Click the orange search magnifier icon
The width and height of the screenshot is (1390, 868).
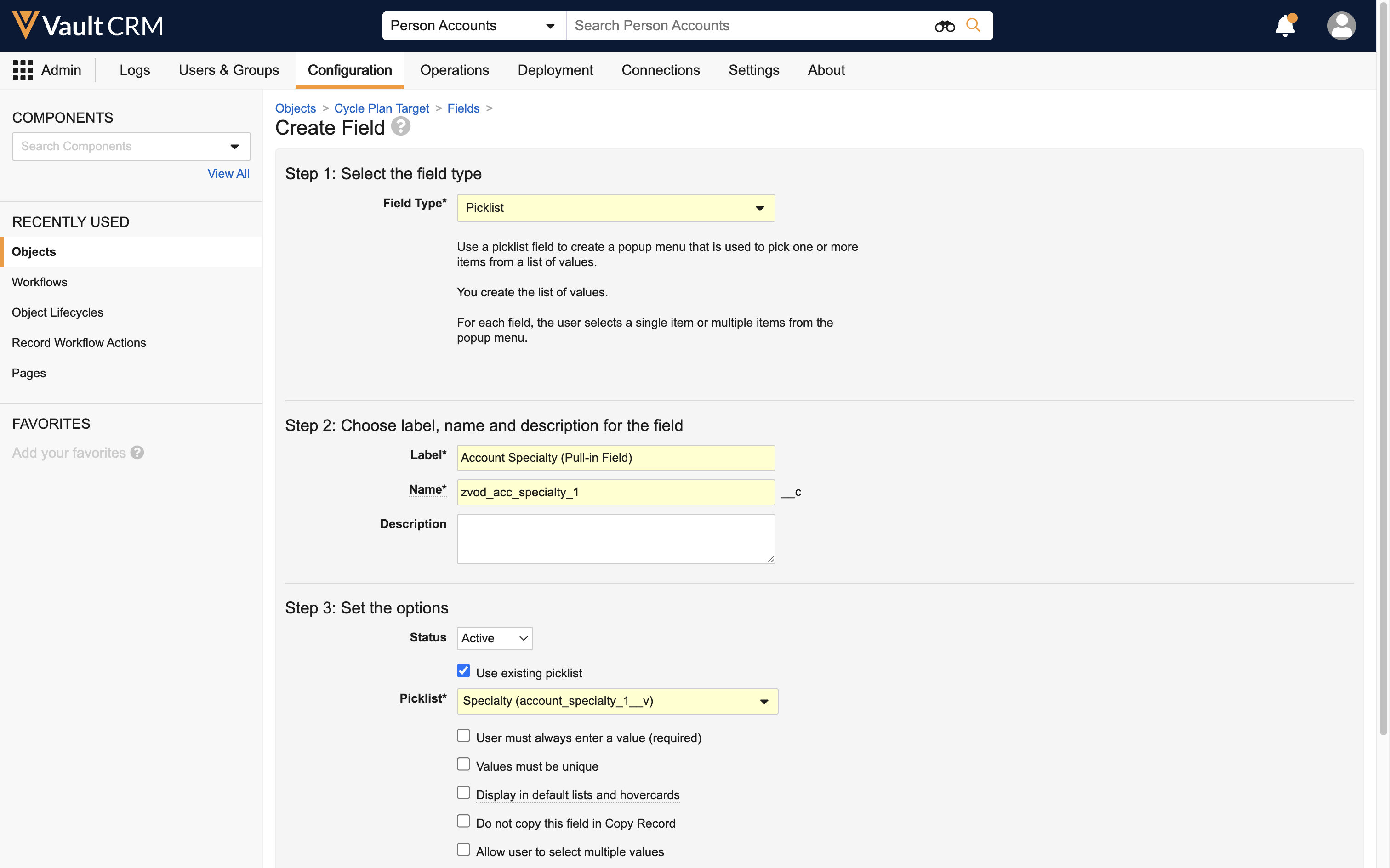click(973, 25)
